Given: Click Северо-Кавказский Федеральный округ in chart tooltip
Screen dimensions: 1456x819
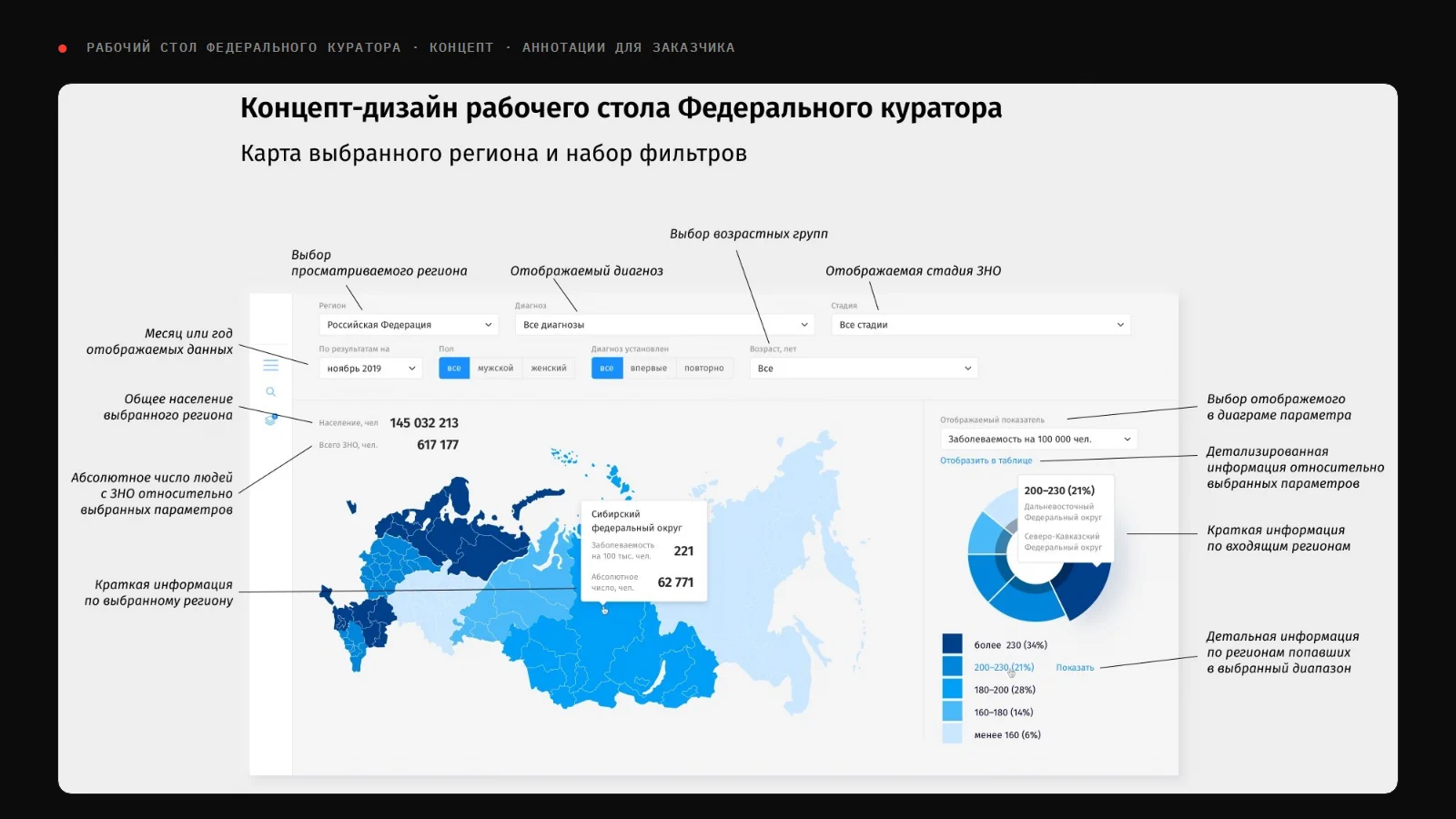Looking at the screenshot, I should 1063,541.
